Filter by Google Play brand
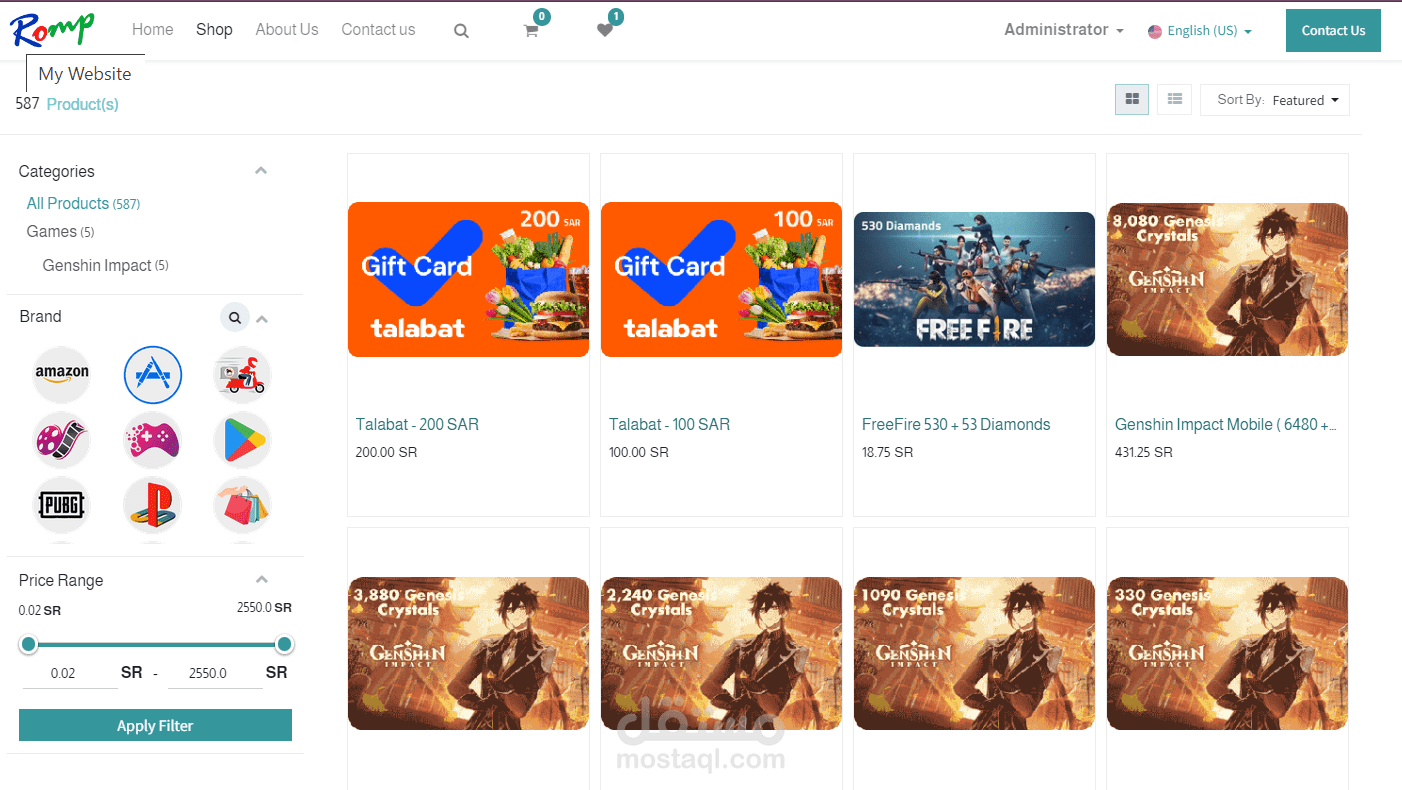Image resolution: width=1402 pixels, height=790 pixels. click(243, 440)
